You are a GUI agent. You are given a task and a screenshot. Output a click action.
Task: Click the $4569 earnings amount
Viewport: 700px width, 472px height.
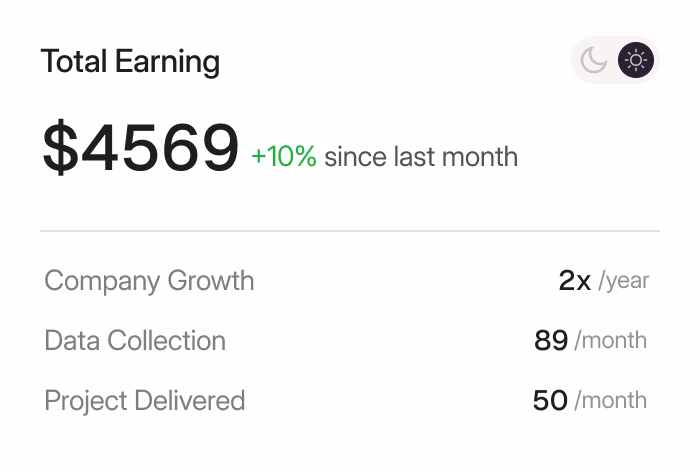141,148
